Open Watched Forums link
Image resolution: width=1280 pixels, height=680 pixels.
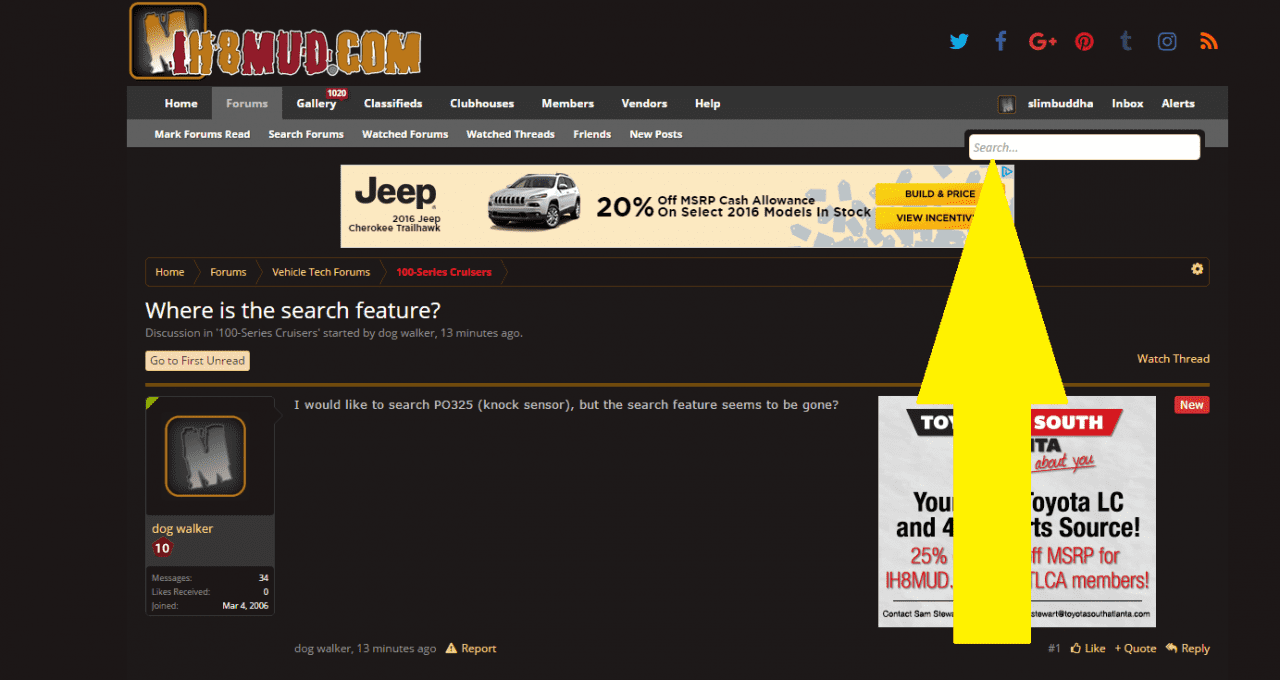click(405, 134)
